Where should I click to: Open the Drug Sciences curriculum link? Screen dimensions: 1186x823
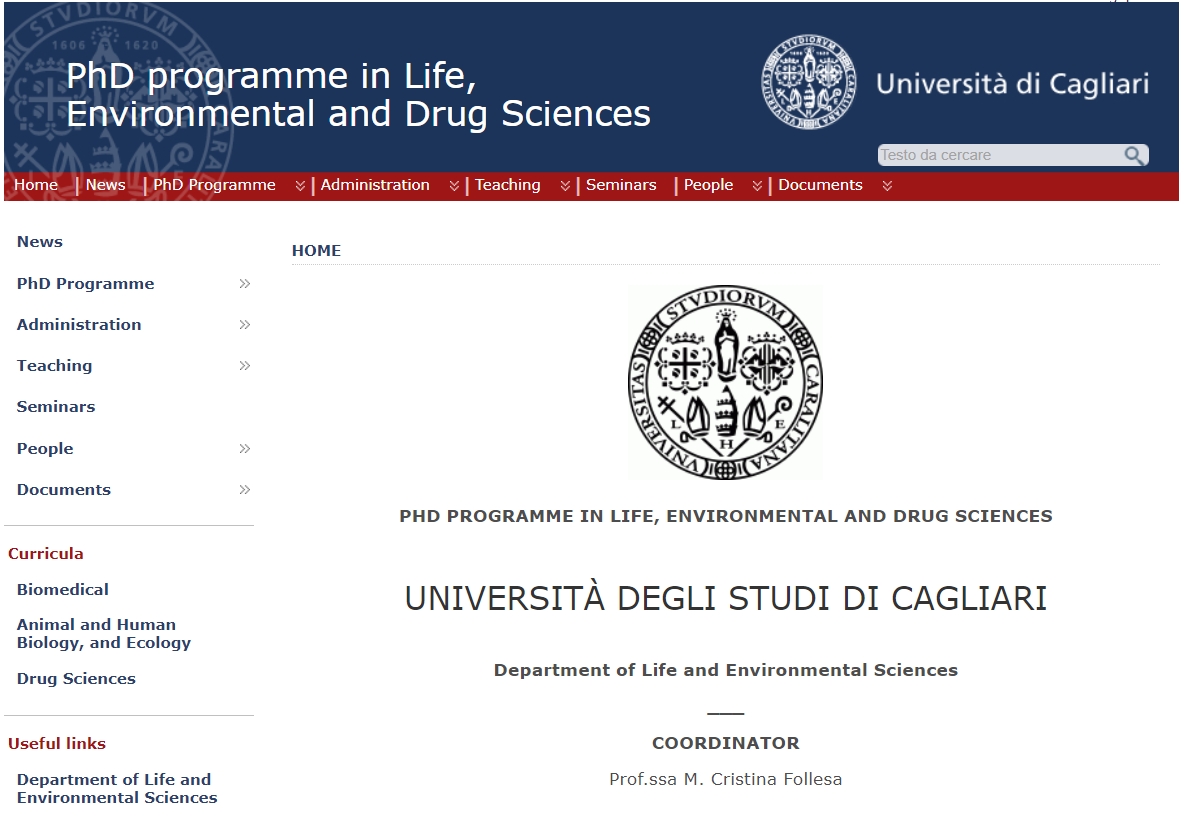(76, 679)
